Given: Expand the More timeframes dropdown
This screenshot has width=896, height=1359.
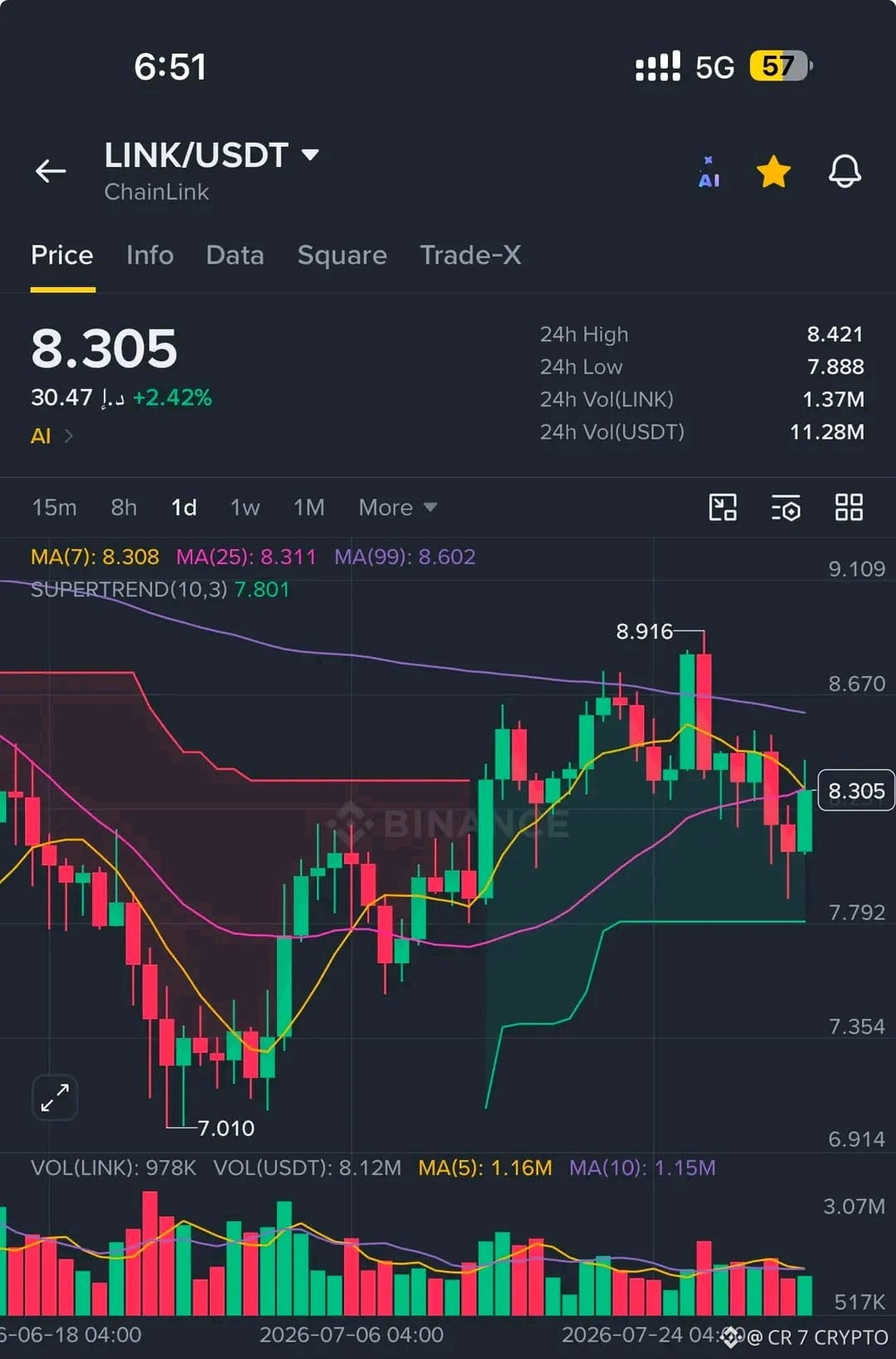Looking at the screenshot, I should pyautogui.click(x=397, y=507).
